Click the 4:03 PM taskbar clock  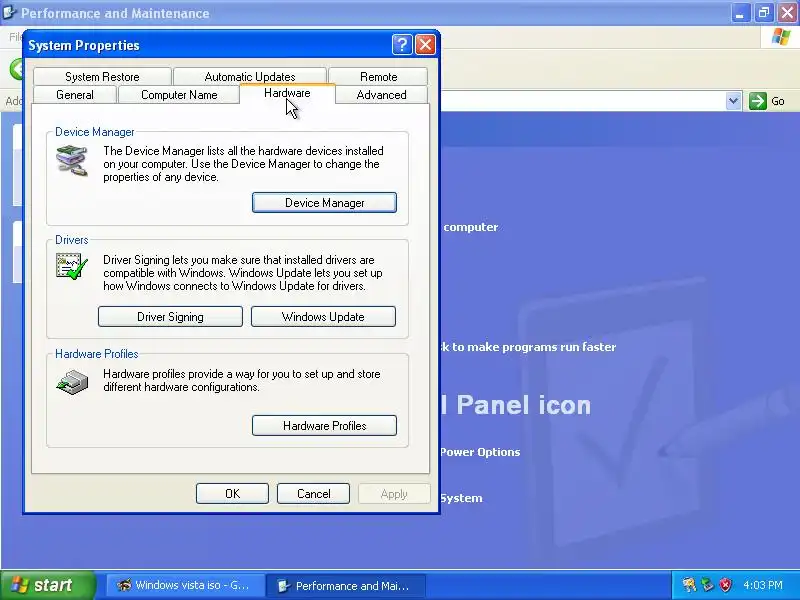763,585
